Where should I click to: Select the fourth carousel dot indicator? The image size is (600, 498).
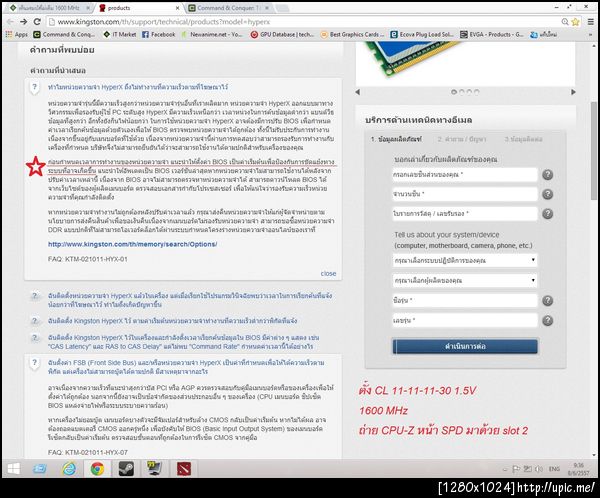pyautogui.click(x=476, y=92)
